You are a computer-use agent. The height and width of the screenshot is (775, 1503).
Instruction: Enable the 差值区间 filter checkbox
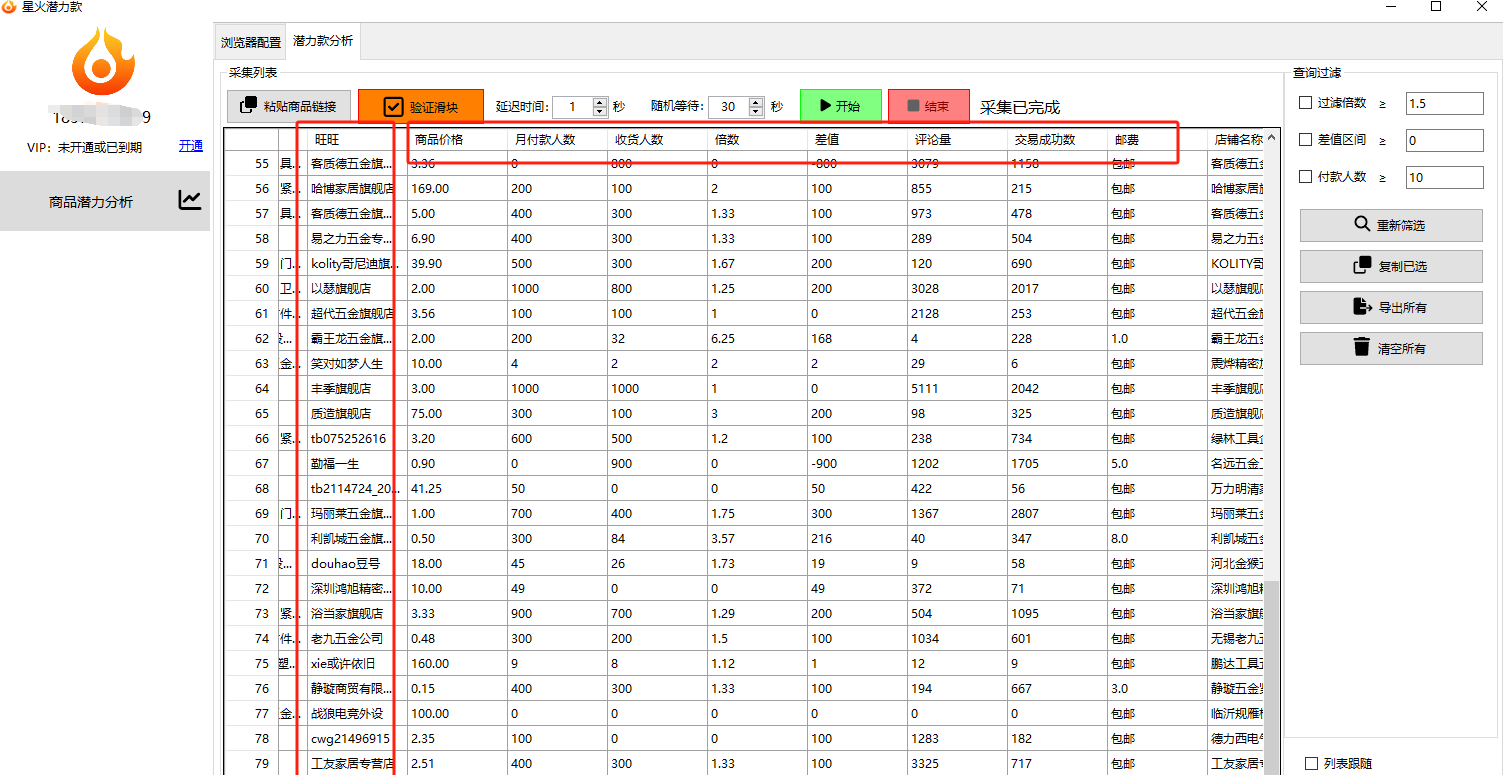(1305, 139)
